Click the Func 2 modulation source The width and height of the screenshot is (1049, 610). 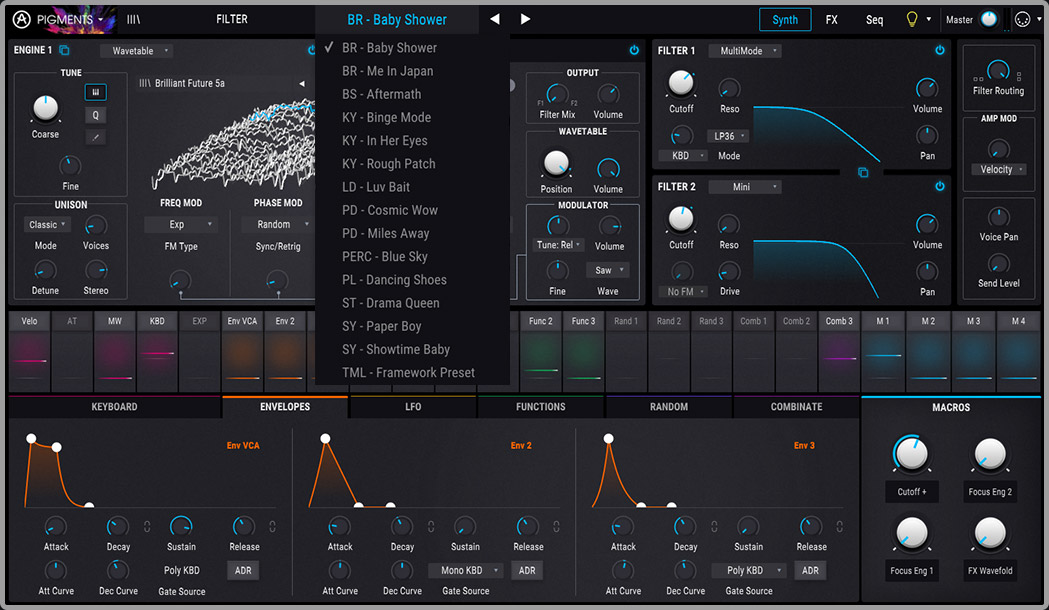coord(541,351)
